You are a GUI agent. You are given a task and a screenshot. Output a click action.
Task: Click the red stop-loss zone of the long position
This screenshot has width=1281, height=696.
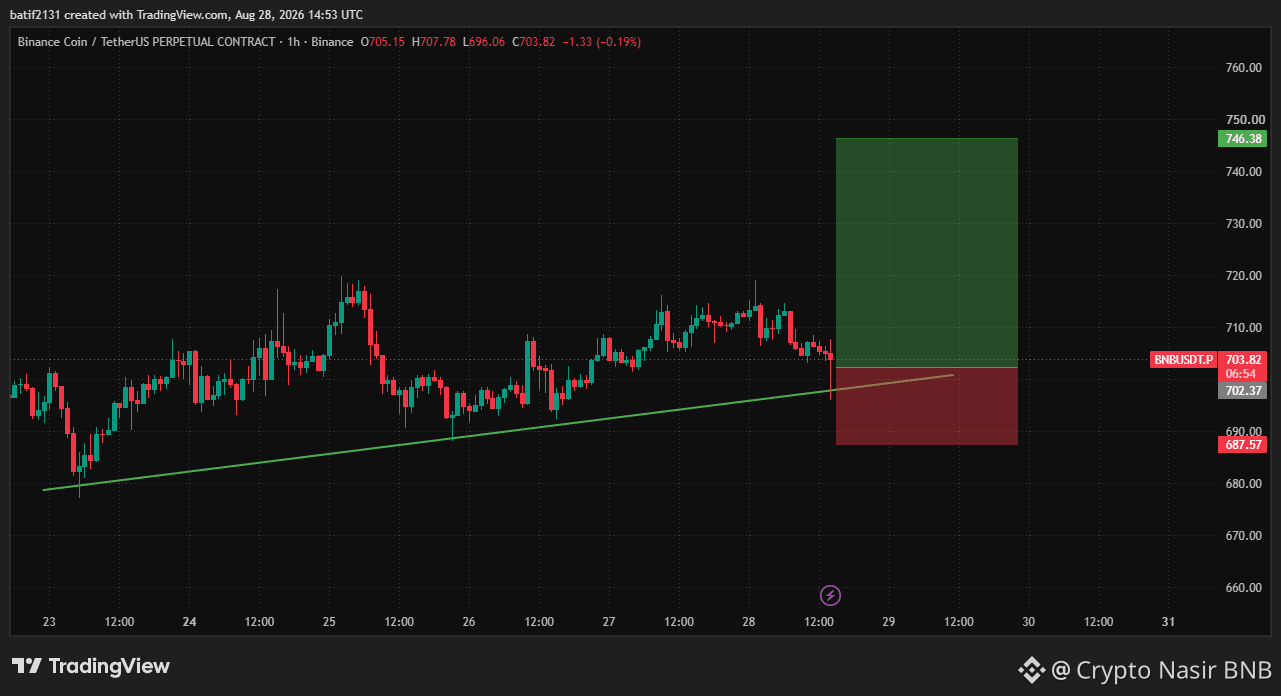coord(927,406)
